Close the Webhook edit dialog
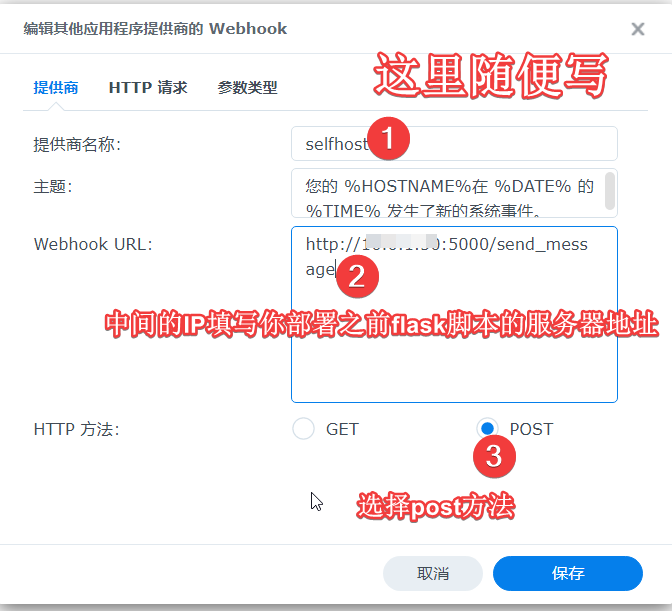 tap(638, 29)
